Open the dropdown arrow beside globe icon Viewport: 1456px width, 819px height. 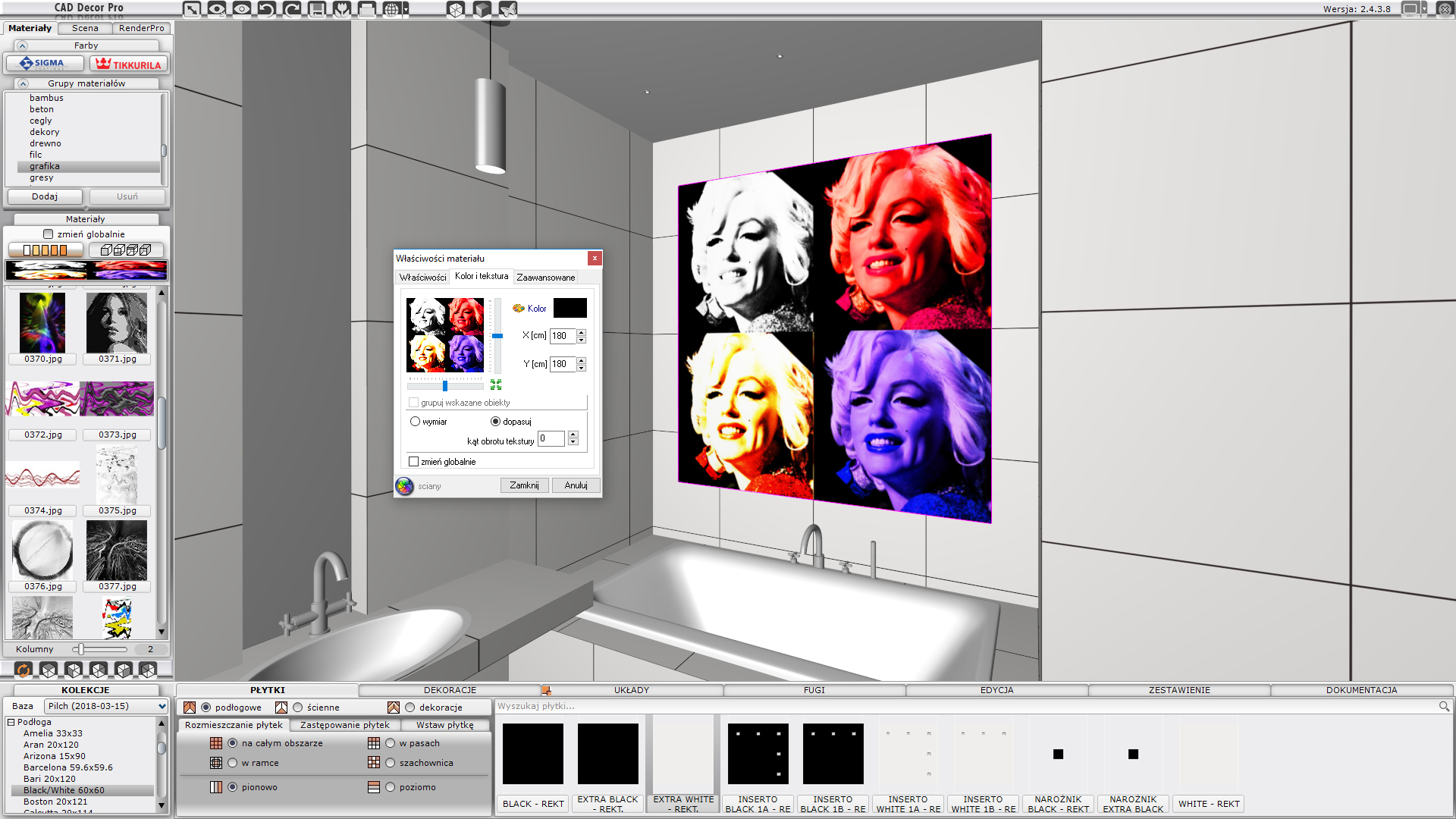pos(406,9)
